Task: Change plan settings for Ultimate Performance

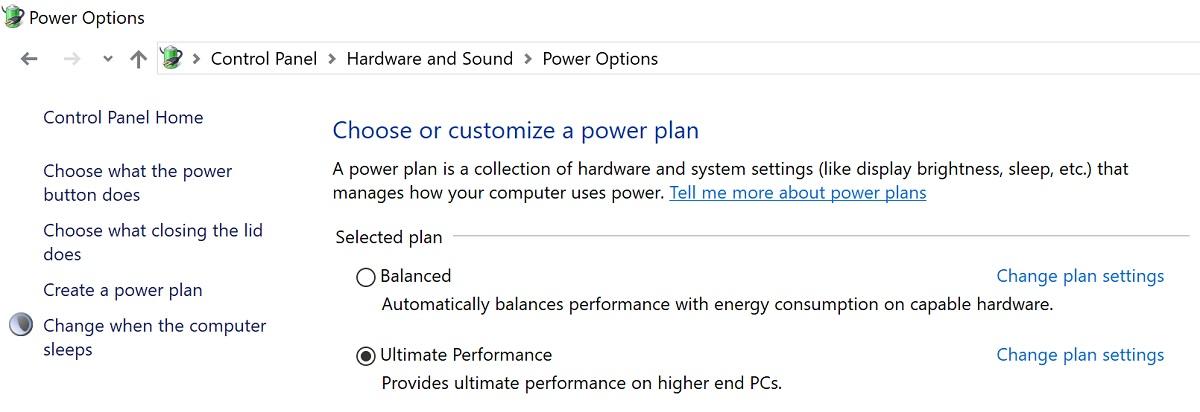Action: click(x=1080, y=355)
